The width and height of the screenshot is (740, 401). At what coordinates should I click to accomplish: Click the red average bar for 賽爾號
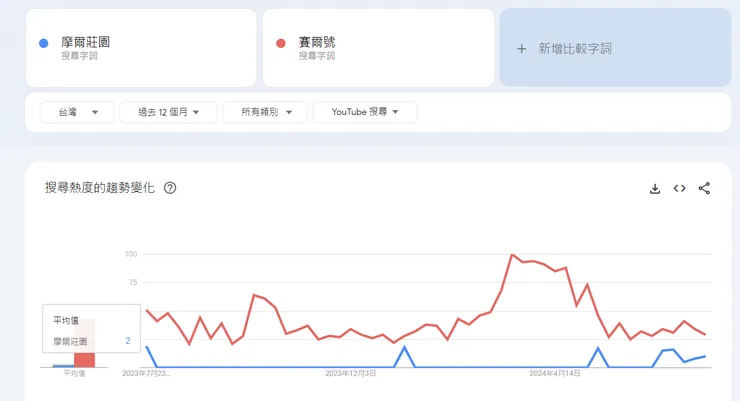84,359
